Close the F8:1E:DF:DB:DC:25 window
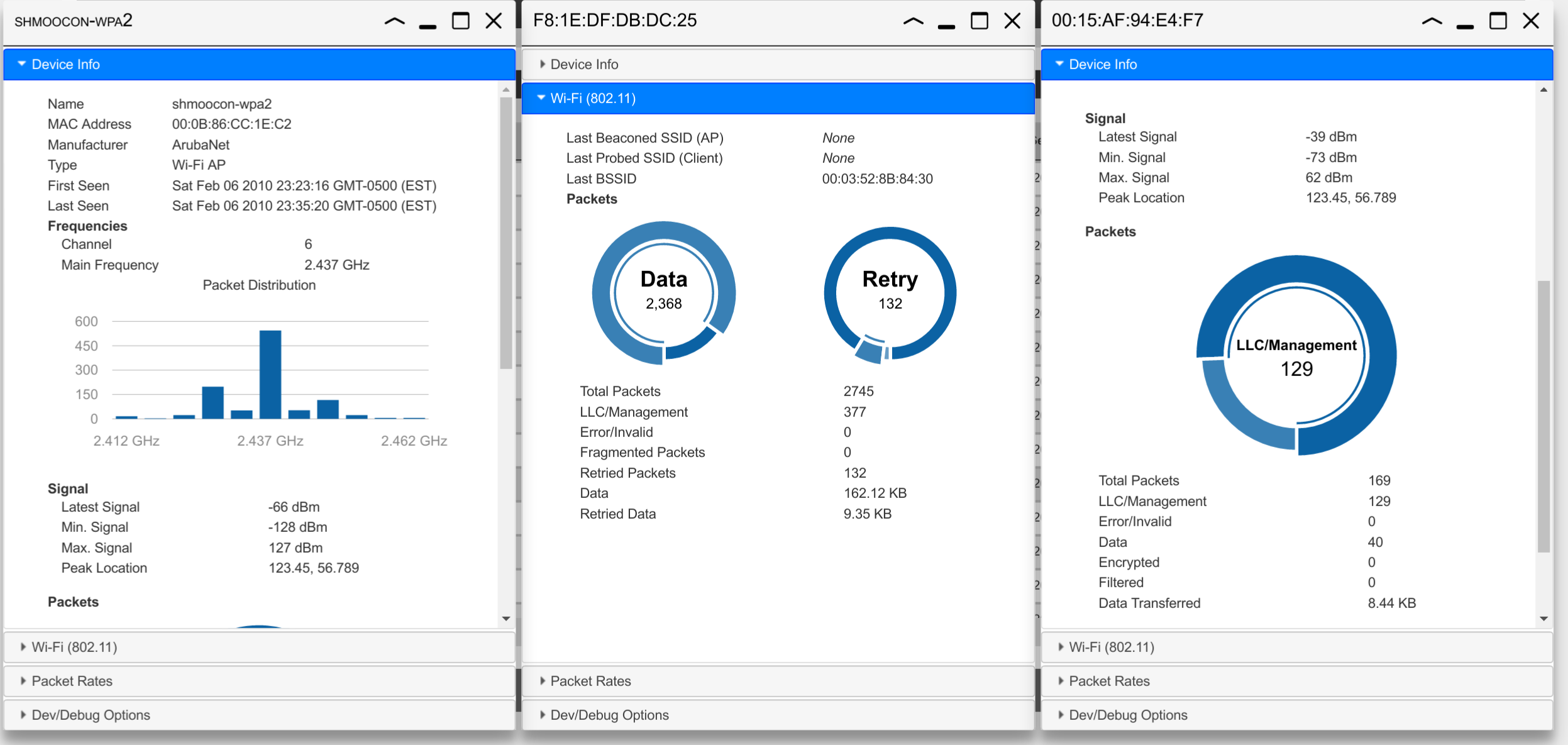 [x=1013, y=21]
